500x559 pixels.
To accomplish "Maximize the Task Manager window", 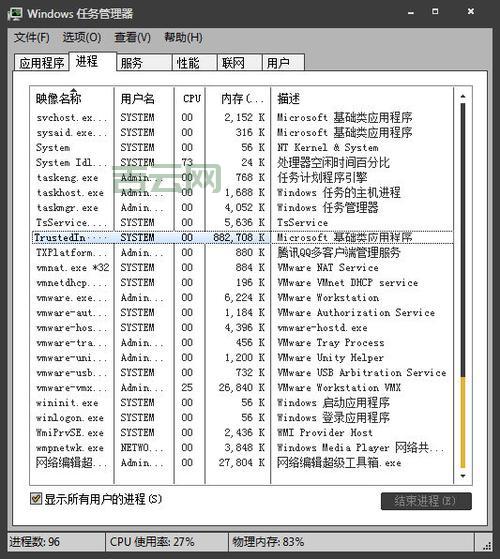I will (435, 12).
